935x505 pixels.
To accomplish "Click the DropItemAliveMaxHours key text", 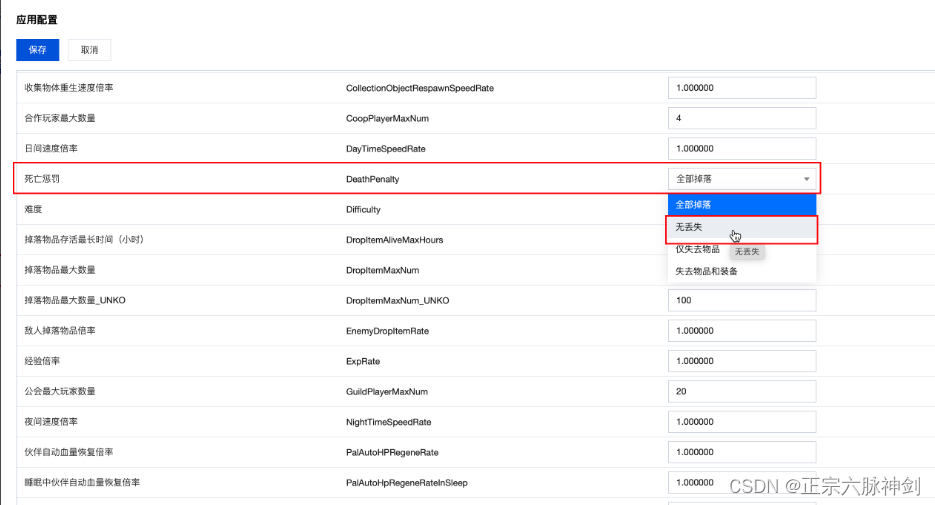I will [x=394, y=240].
